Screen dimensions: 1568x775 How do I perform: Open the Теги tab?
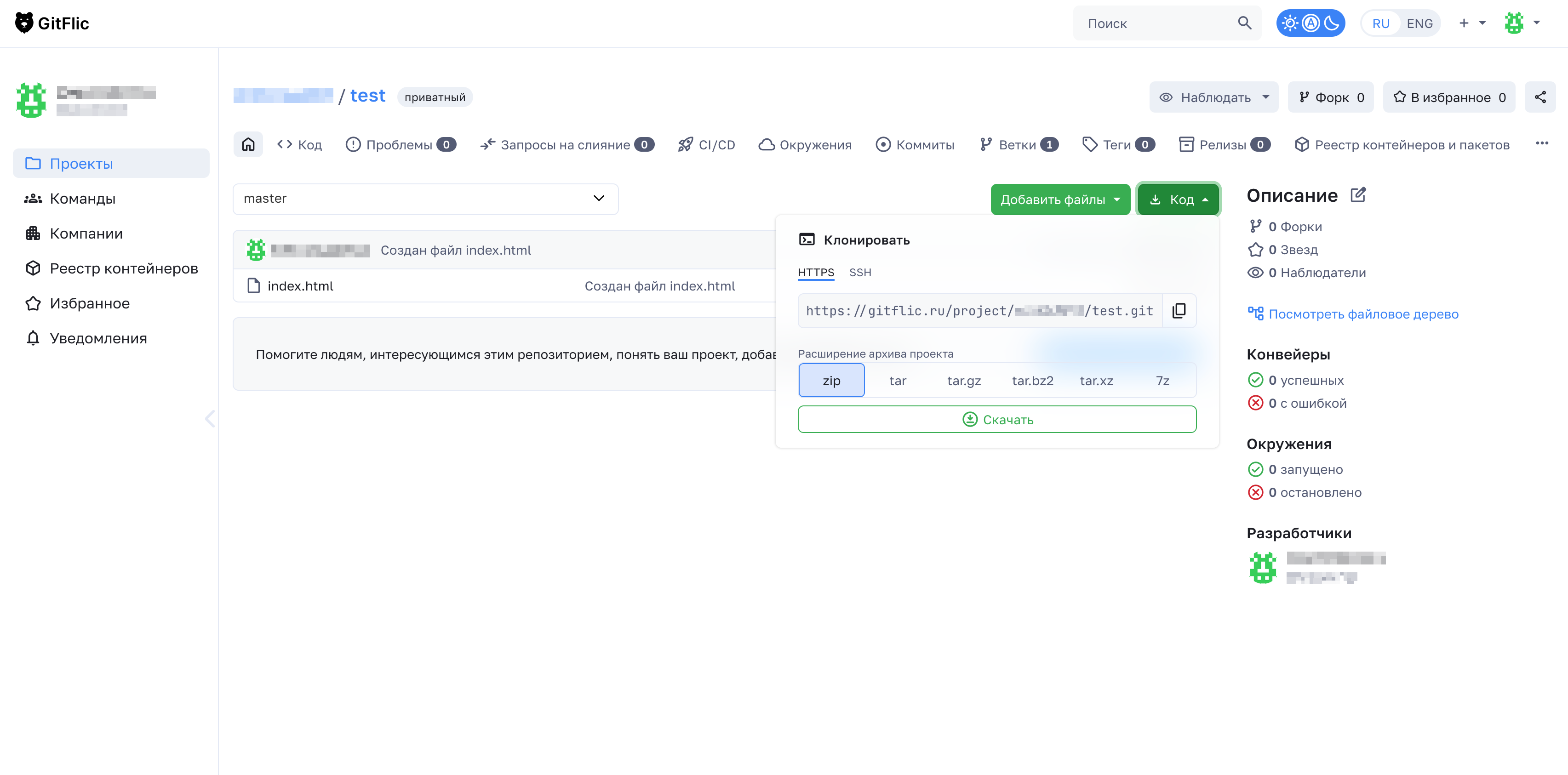tap(1118, 144)
